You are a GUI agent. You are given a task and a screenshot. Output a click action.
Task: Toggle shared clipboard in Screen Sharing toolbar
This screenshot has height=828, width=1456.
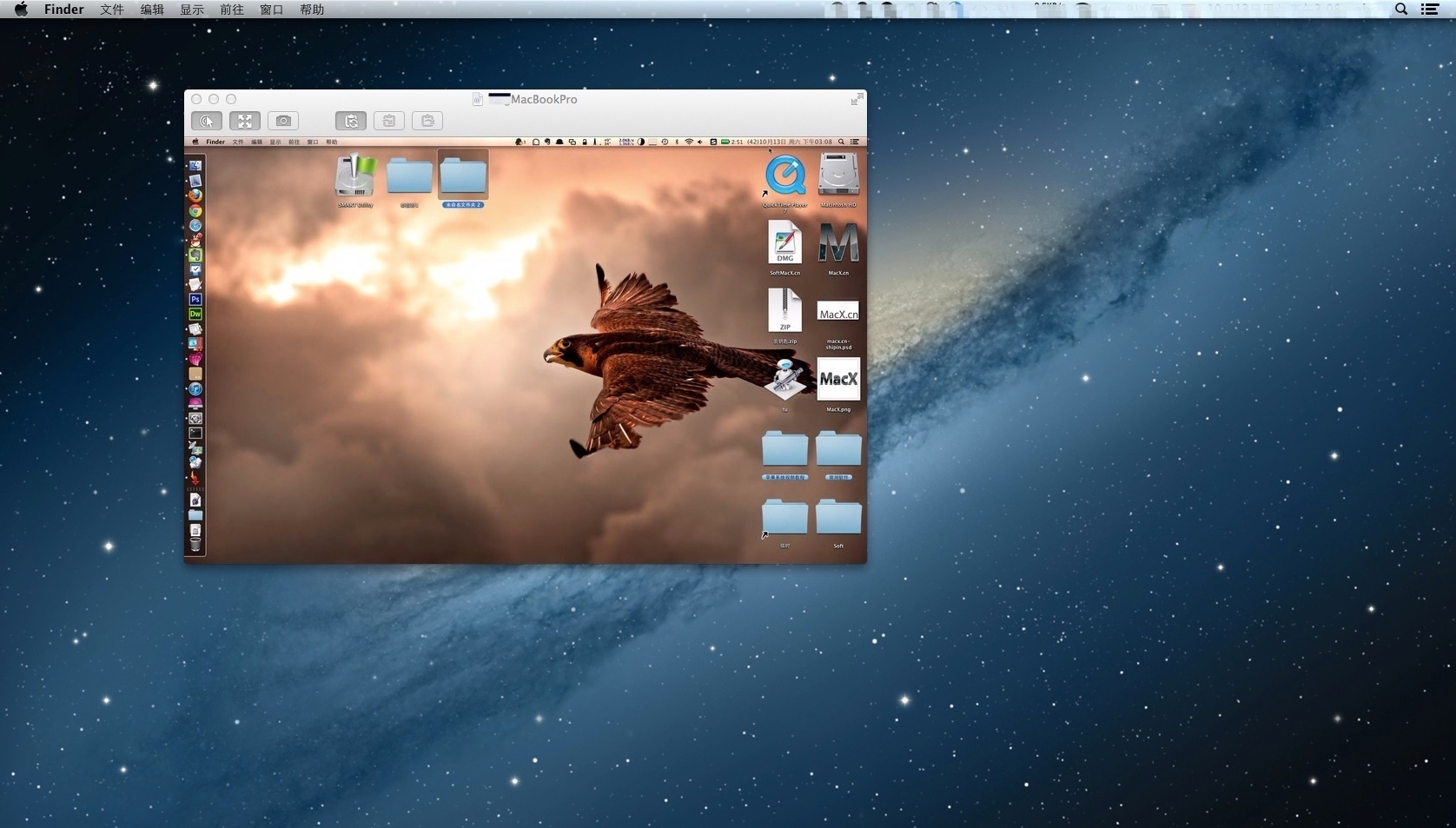click(x=351, y=121)
